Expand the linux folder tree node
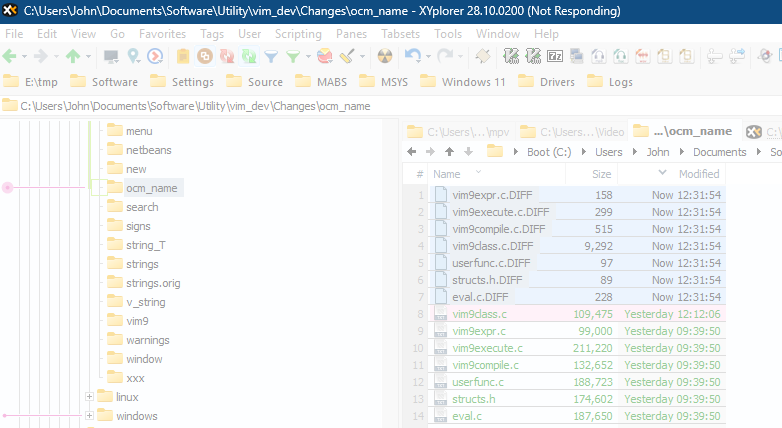 pyautogui.click(x=90, y=397)
